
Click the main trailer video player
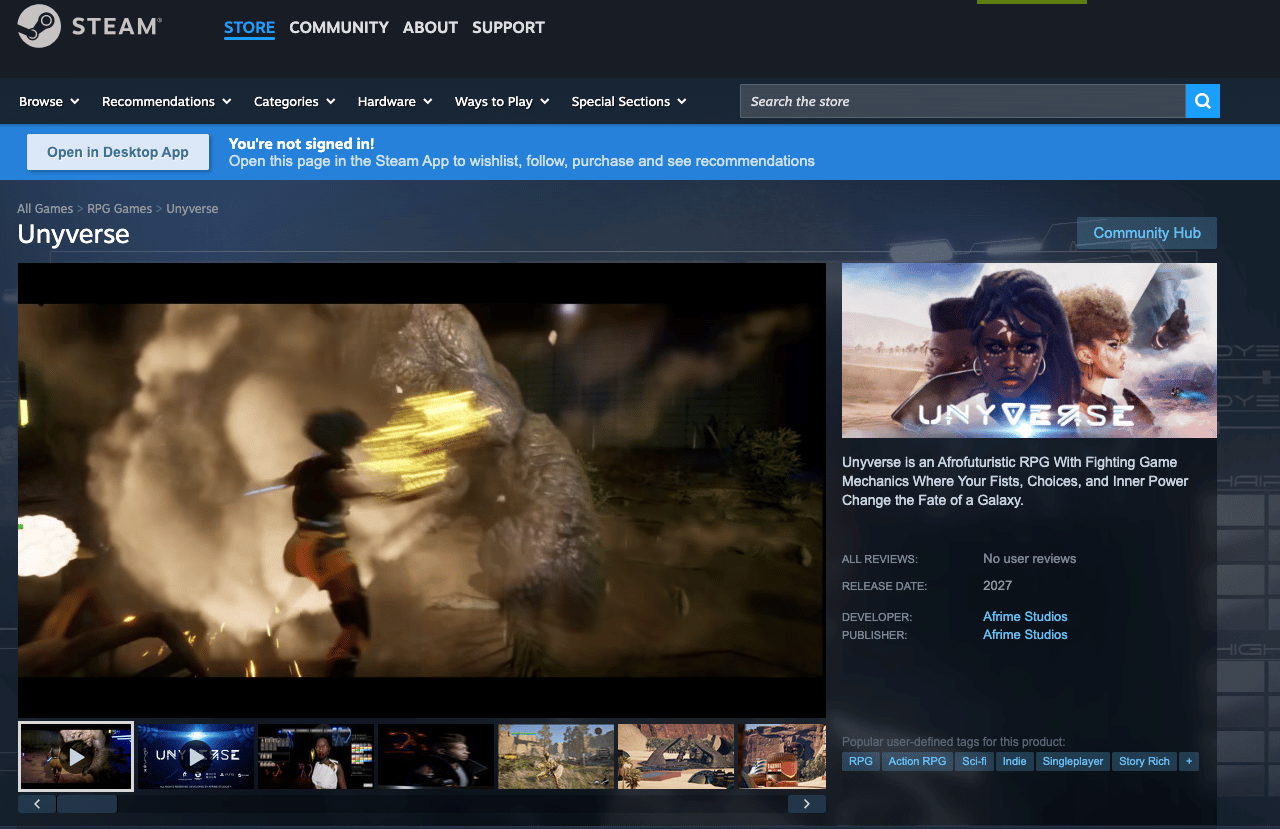tap(422, 490)
